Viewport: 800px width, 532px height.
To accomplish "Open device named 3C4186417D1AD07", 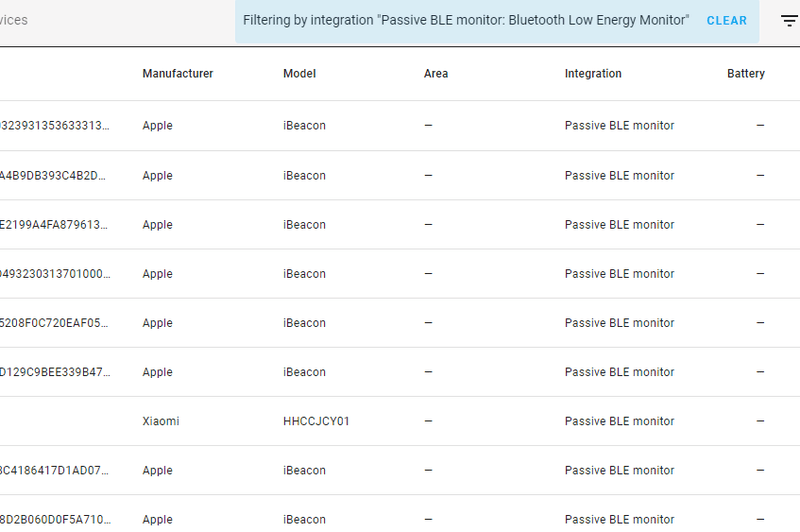I will [x=55, y=470].
